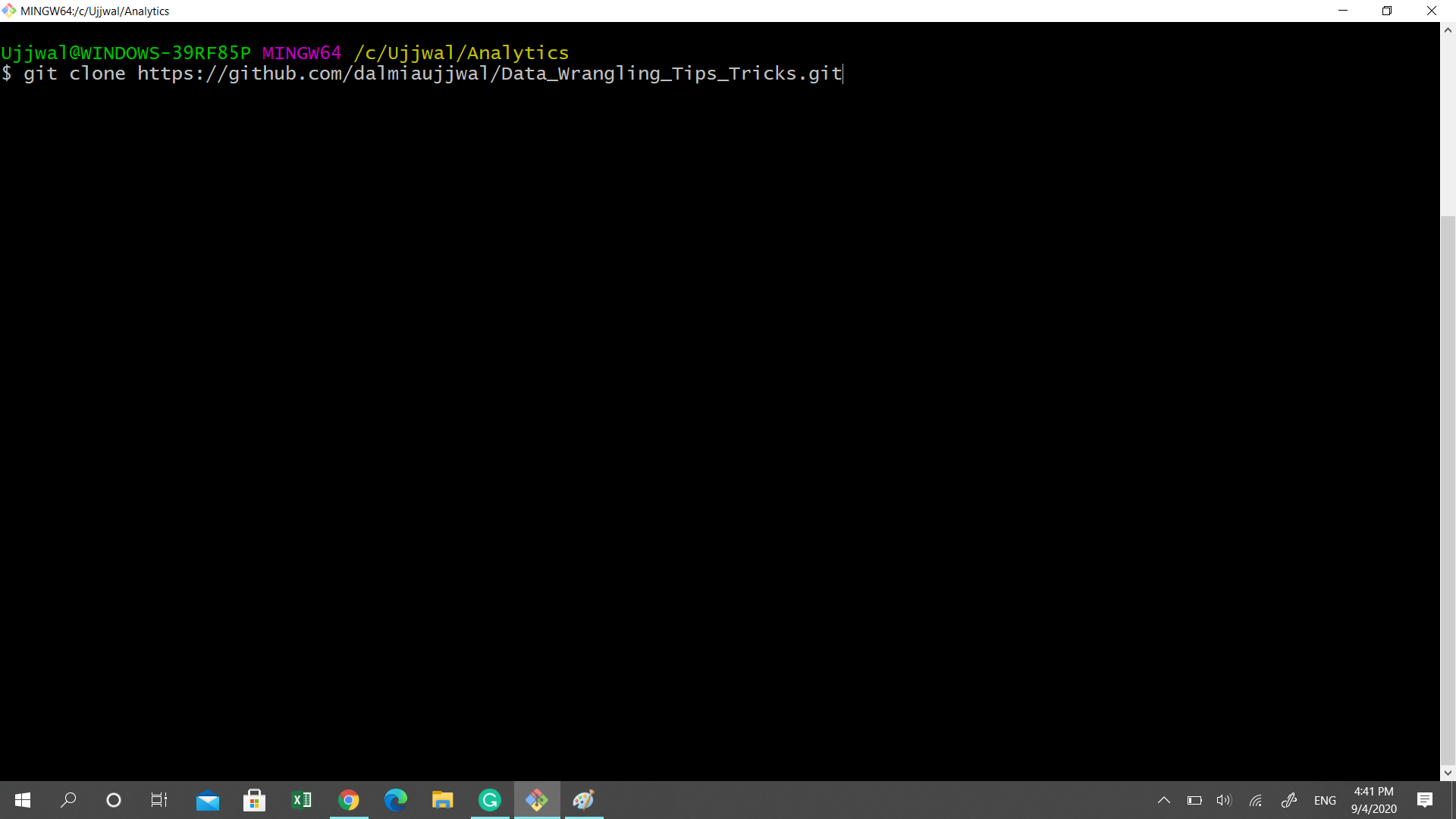
Task: Open the Mail app from taskbar
Action: (208, 800)
